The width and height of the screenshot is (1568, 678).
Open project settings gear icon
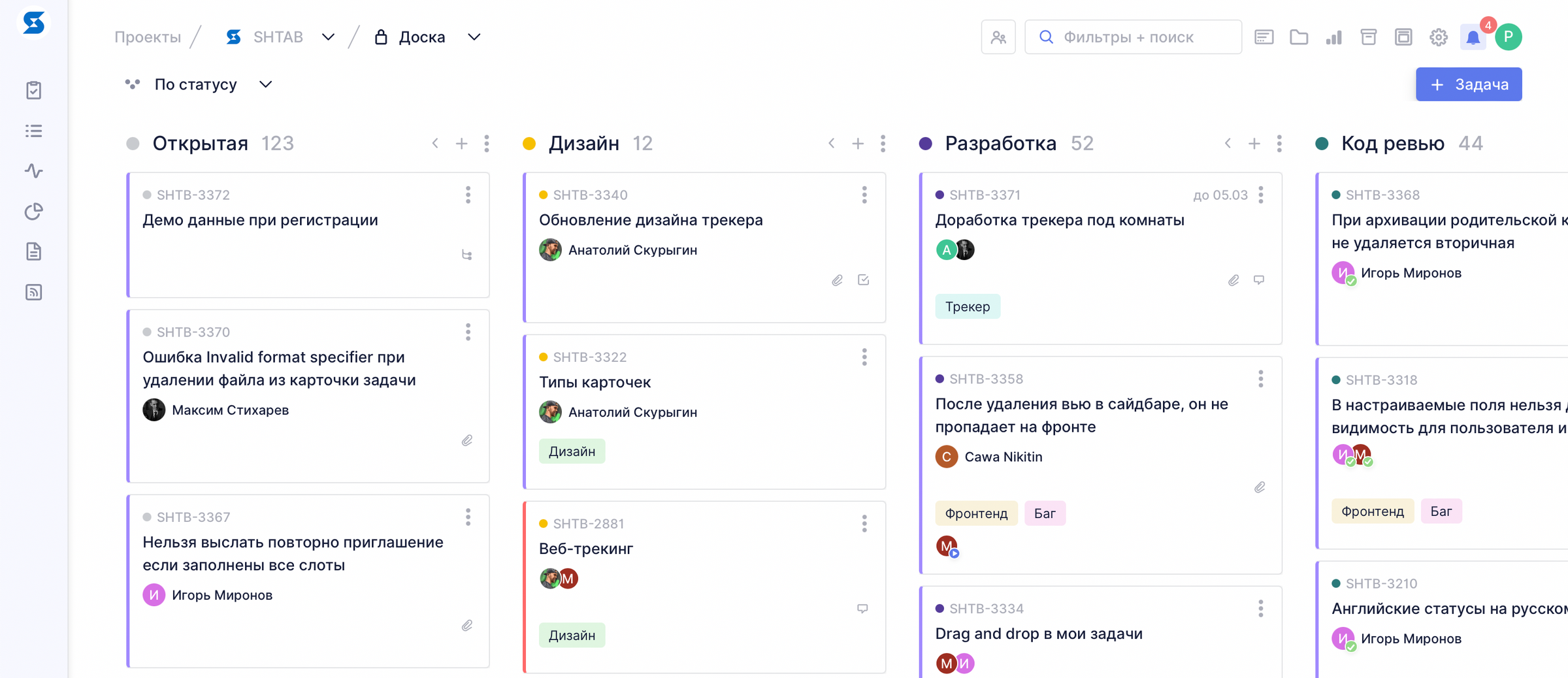coord(1438,37)
